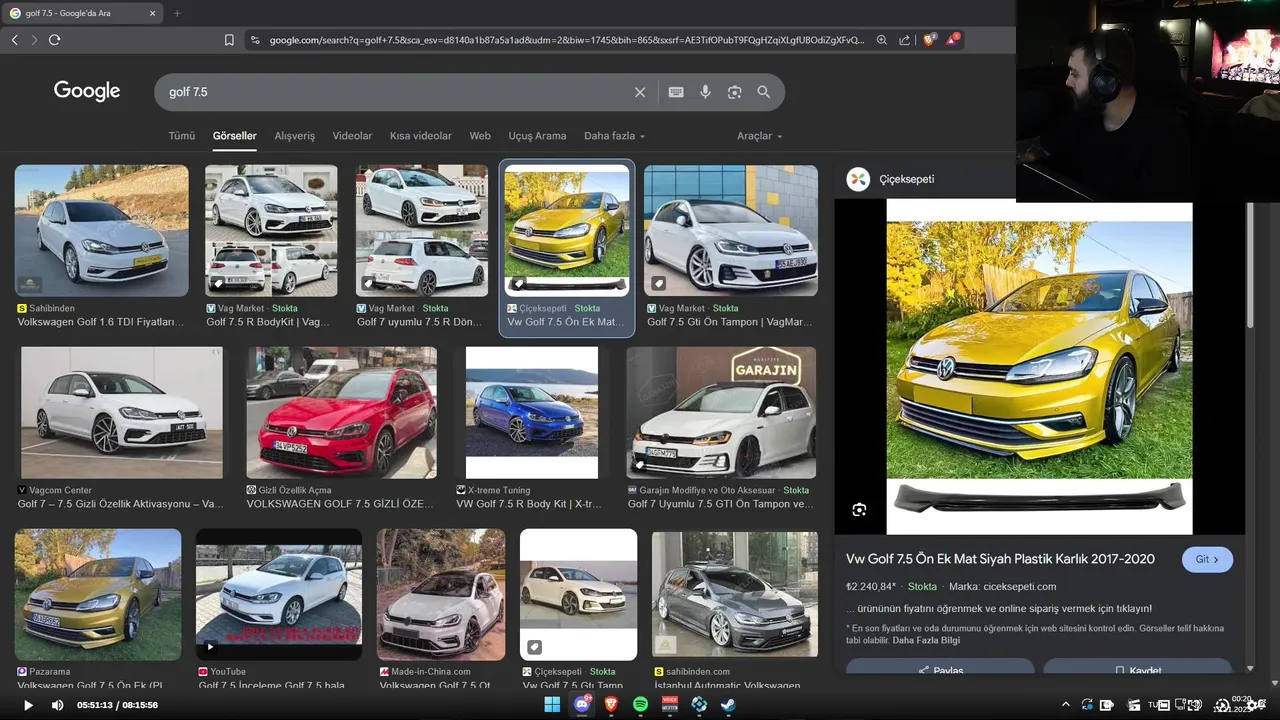The image size is (1280, 720).
Task: Start a voice search with the microphone
Action: 705,92
